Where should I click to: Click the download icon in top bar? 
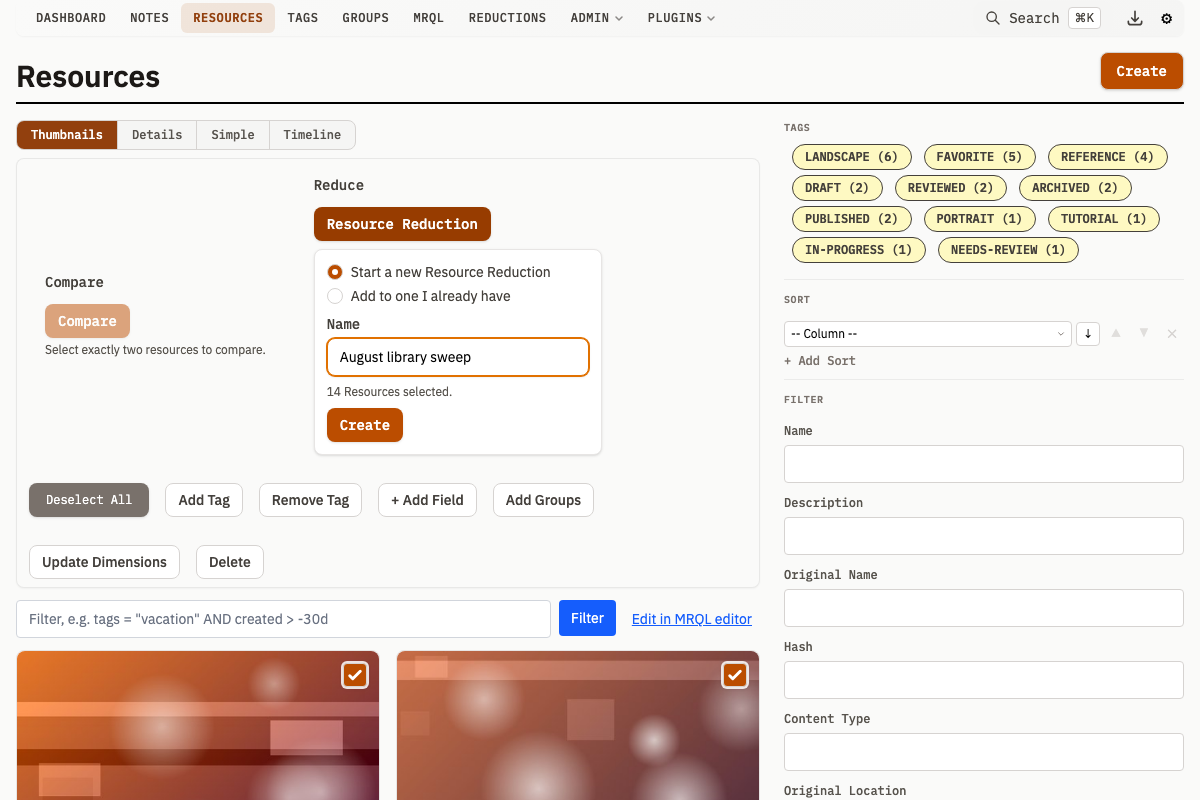point(1134,18)
